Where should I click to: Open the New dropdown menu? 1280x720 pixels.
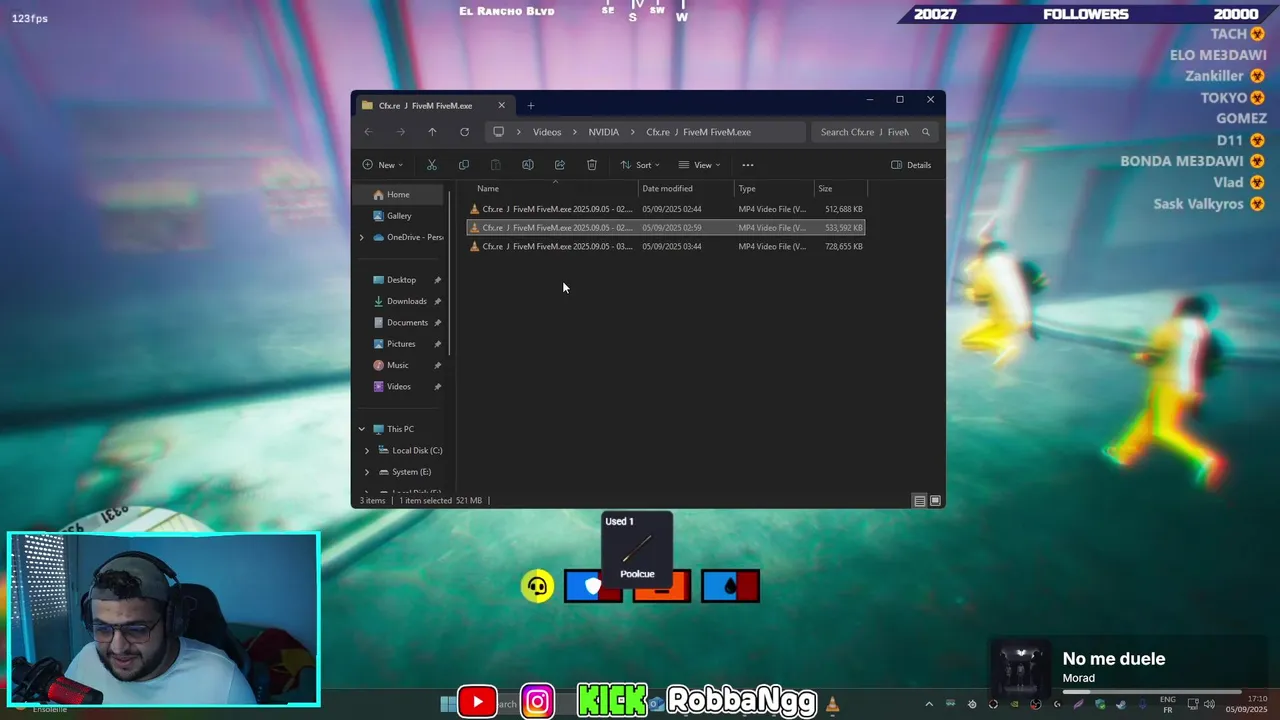click(x=383, y=165)
